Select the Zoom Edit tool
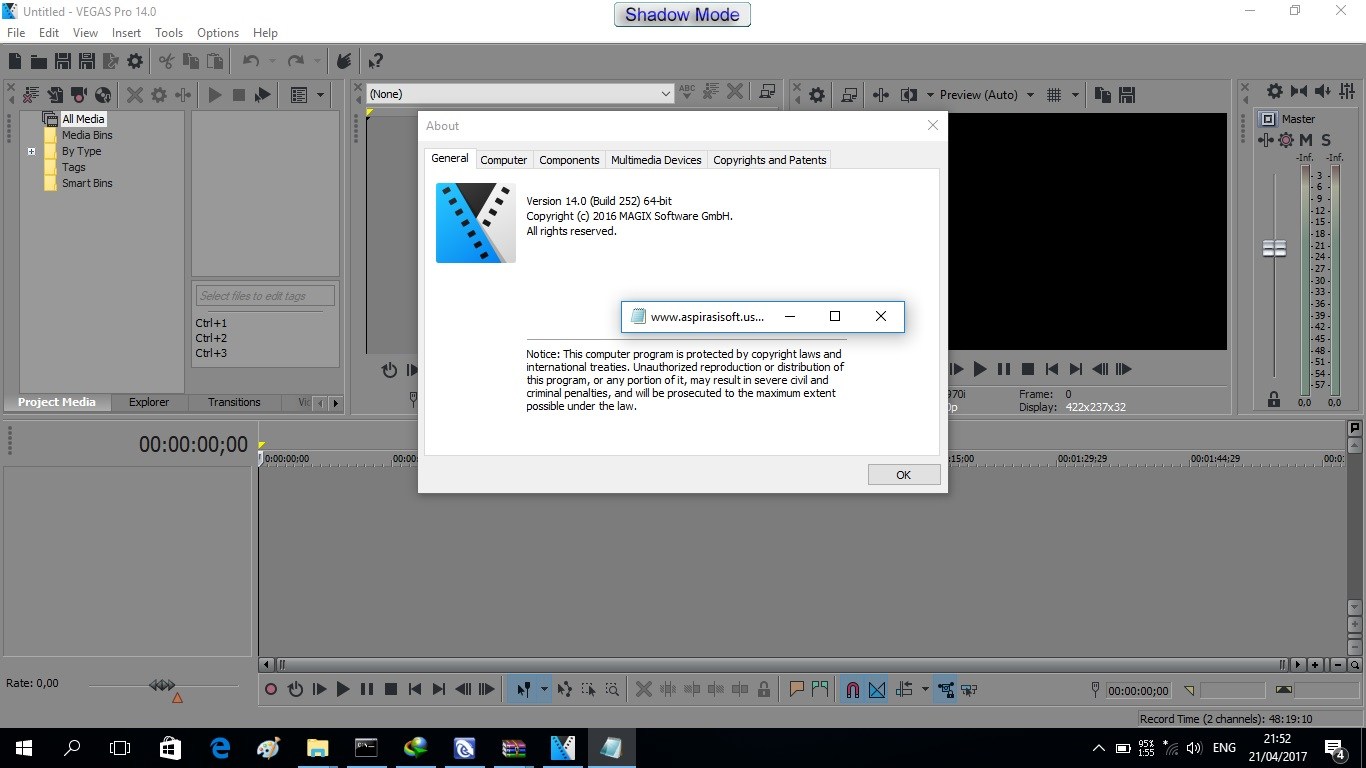This screenshot has height=768, width=1366. (x=612, y=689)
